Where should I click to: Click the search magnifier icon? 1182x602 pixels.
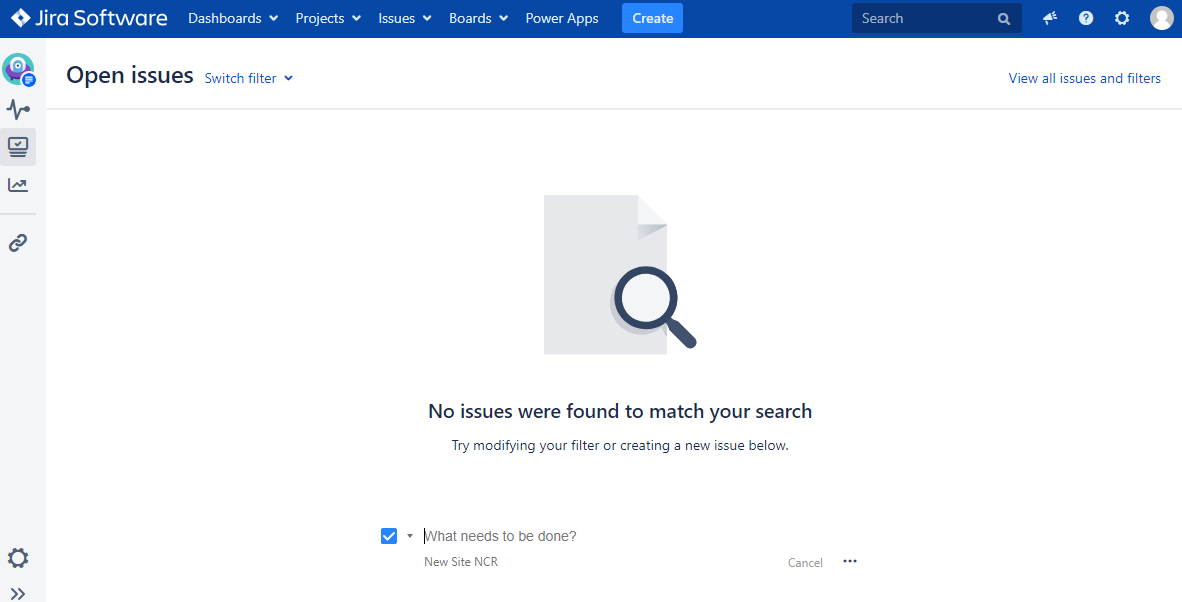pos(1003,19)
